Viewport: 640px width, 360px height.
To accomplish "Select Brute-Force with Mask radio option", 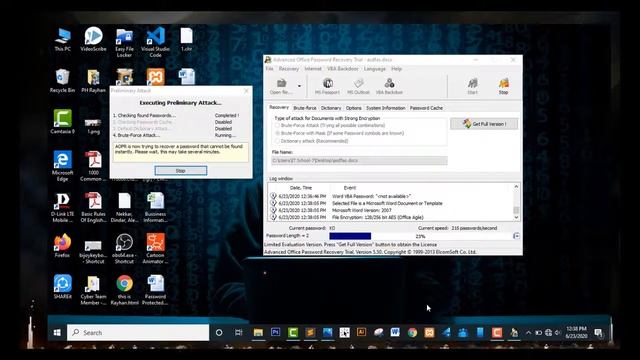I will point(340,133).
